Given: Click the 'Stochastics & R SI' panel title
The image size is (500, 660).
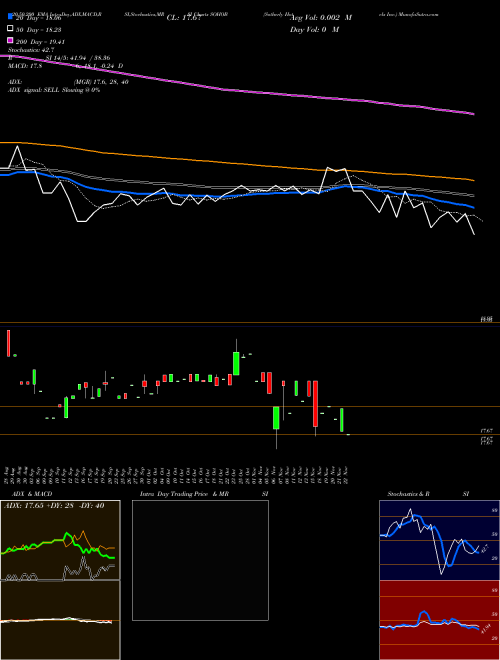Looking at the screenshot, I should click(428, 494).
